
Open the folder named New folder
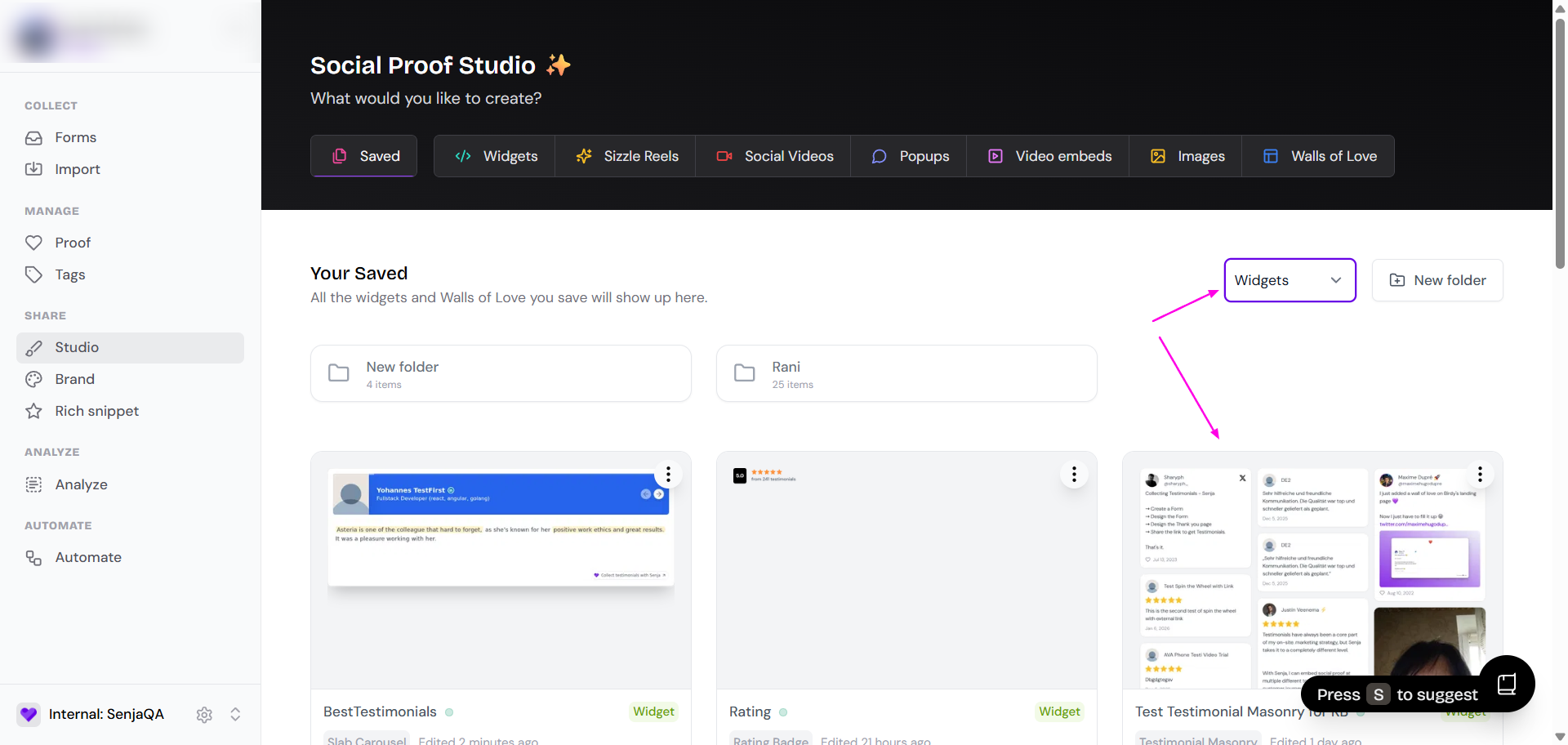(x=501, y=373)
